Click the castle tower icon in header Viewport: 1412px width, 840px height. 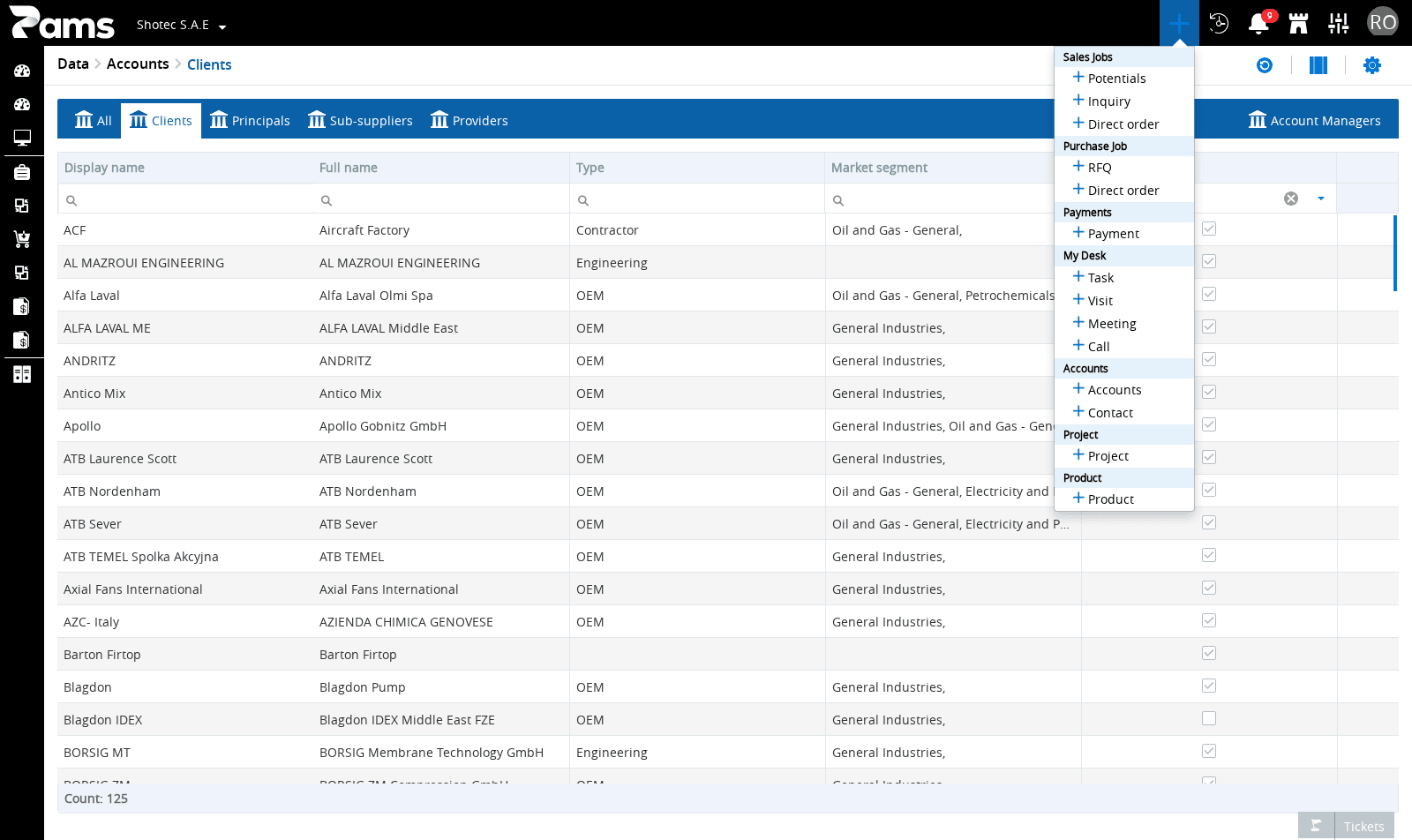1298,23
